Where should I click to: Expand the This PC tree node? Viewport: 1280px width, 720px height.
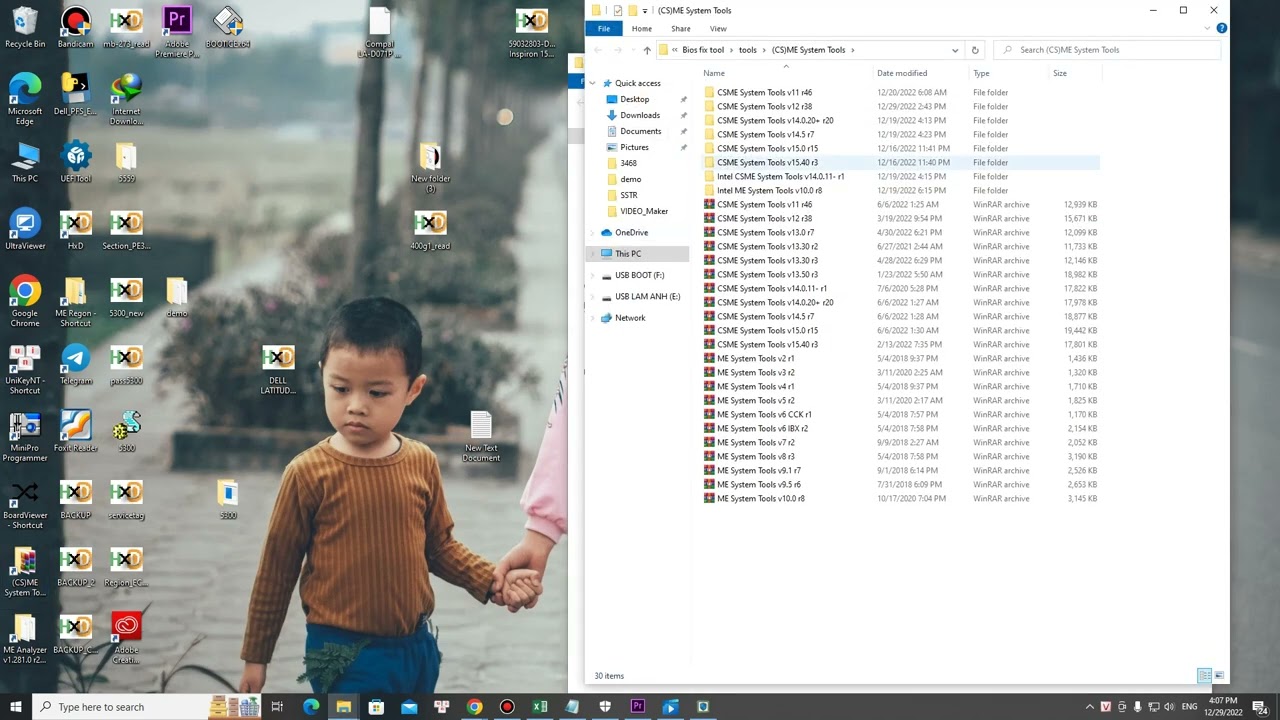point(593,254)
